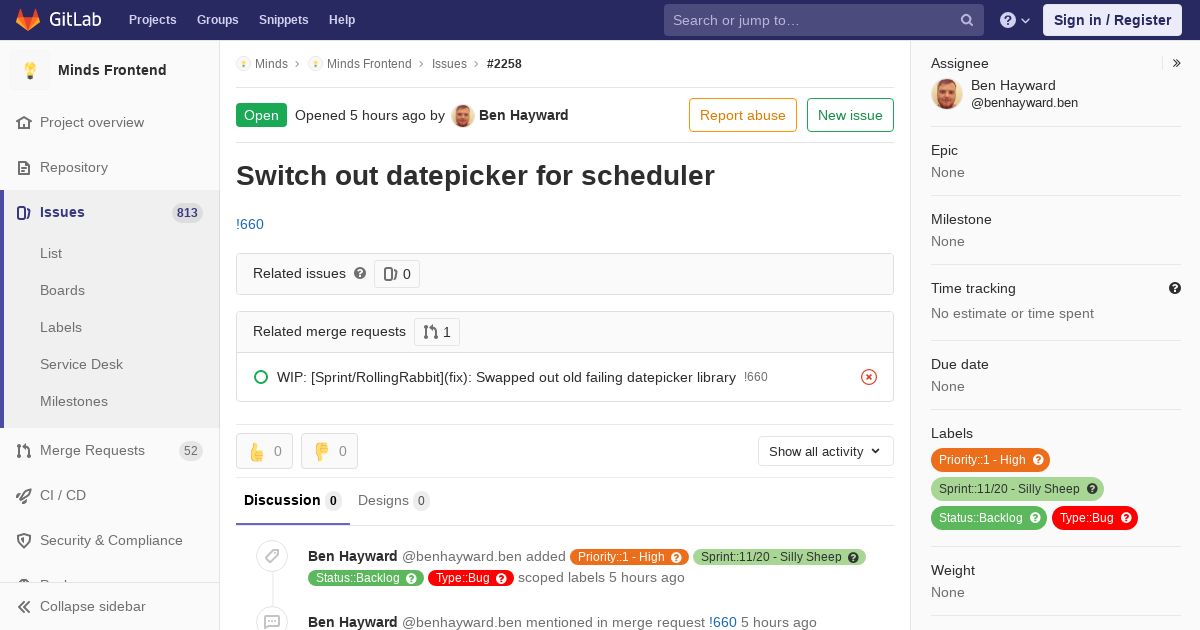This screenshot has height=630, width=1200.
Task: Click the Repository file icon in sidebar
Action: [x=24, y=168]
